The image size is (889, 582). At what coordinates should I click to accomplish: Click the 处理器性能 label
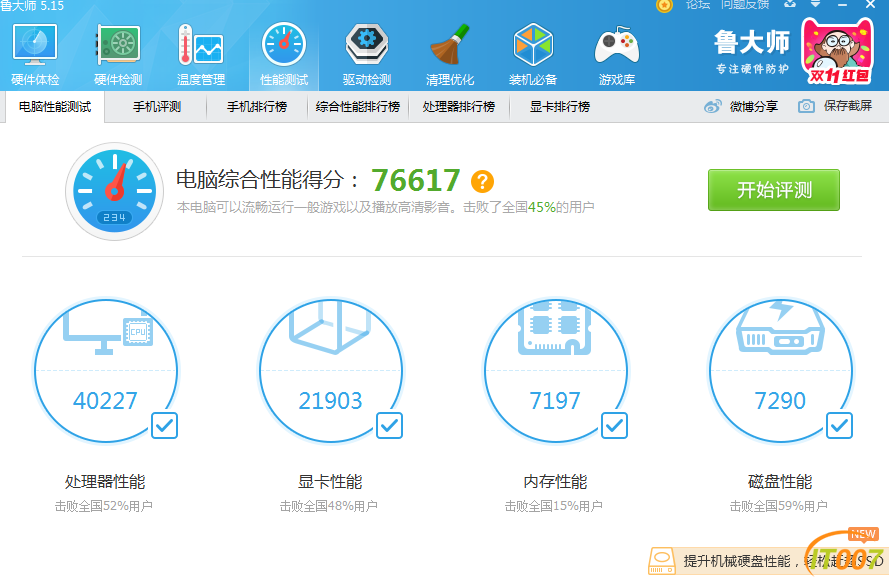(x=105, y=482)
